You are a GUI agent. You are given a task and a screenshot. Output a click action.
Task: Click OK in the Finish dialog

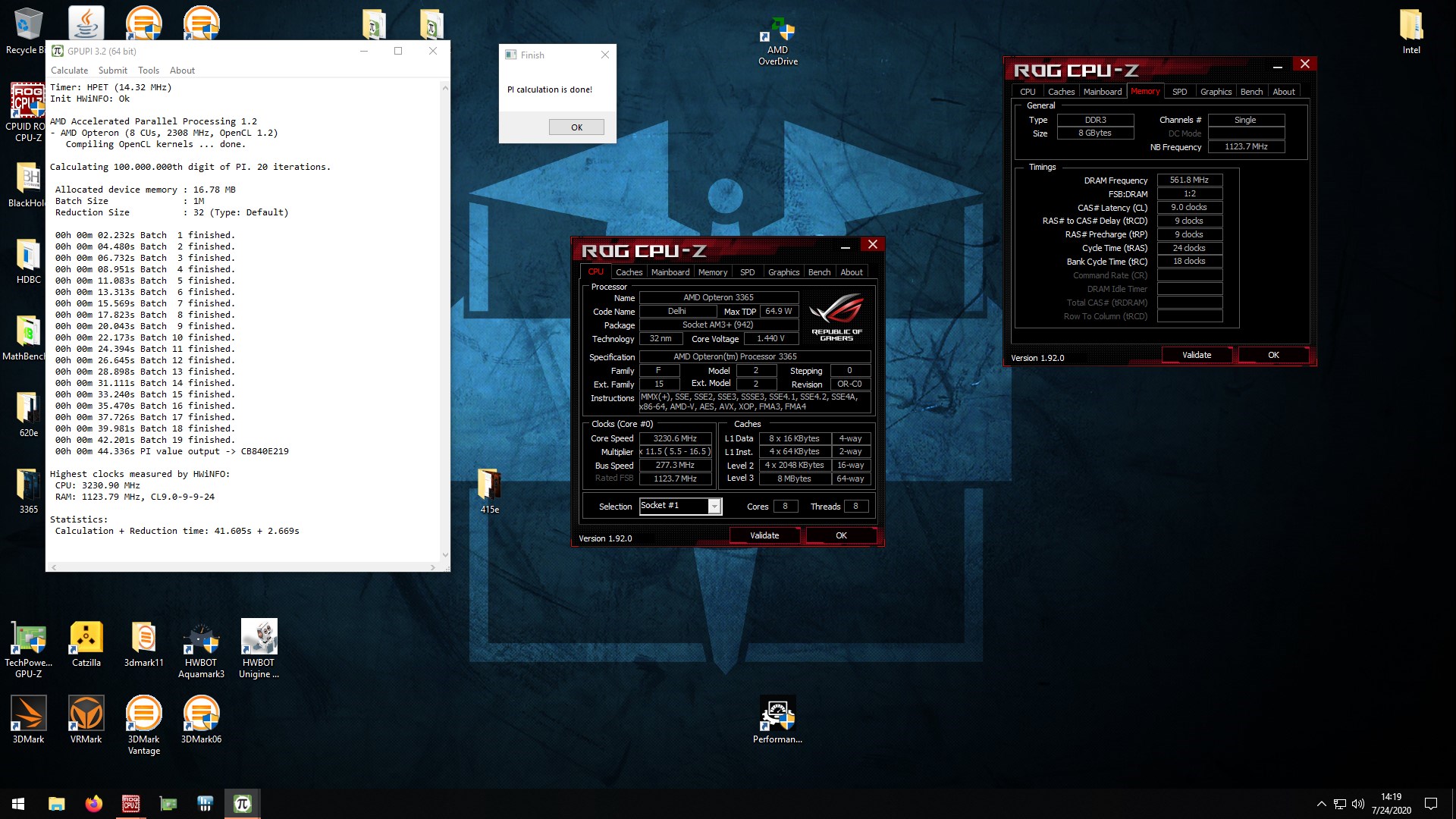[576, 127]
